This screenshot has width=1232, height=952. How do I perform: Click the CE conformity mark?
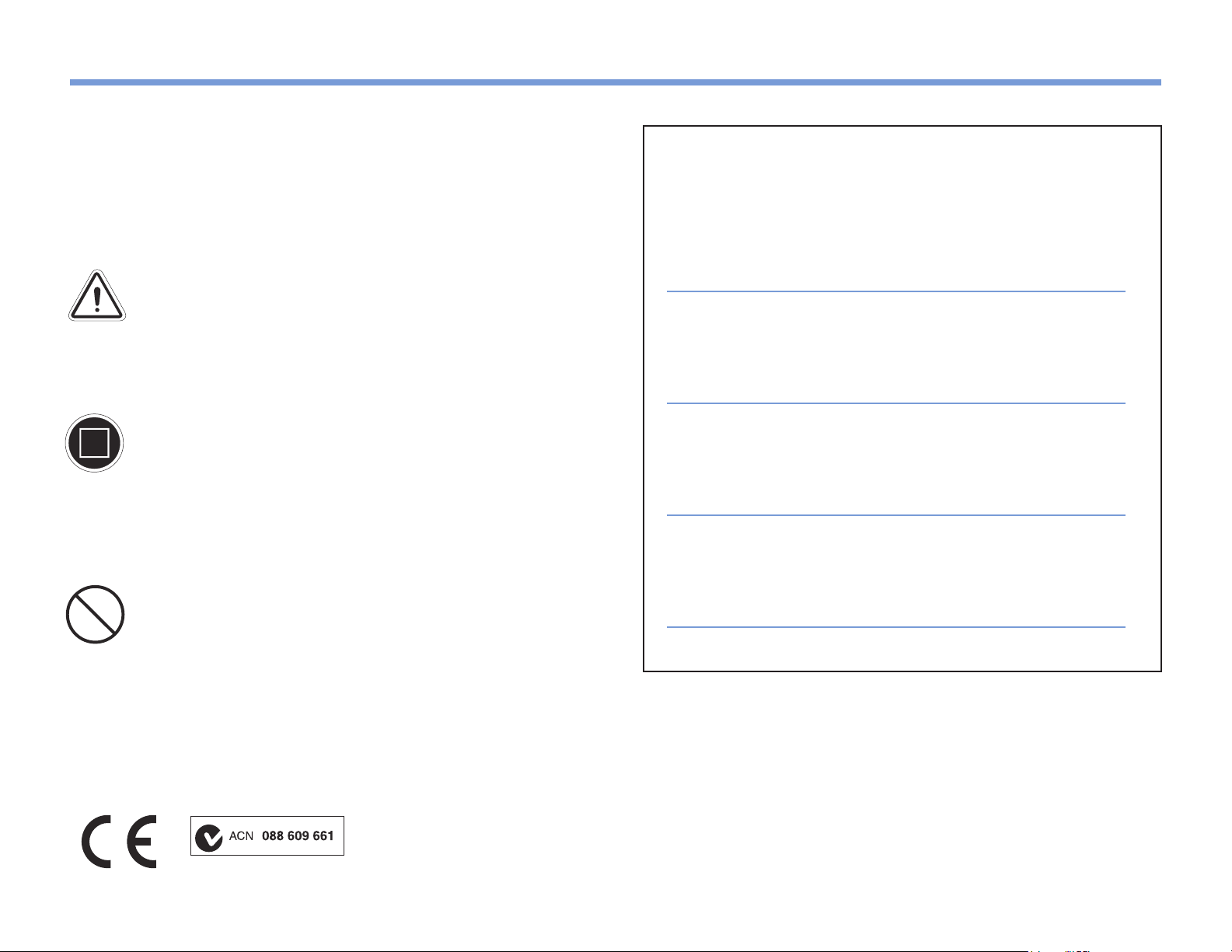point(119,842)
